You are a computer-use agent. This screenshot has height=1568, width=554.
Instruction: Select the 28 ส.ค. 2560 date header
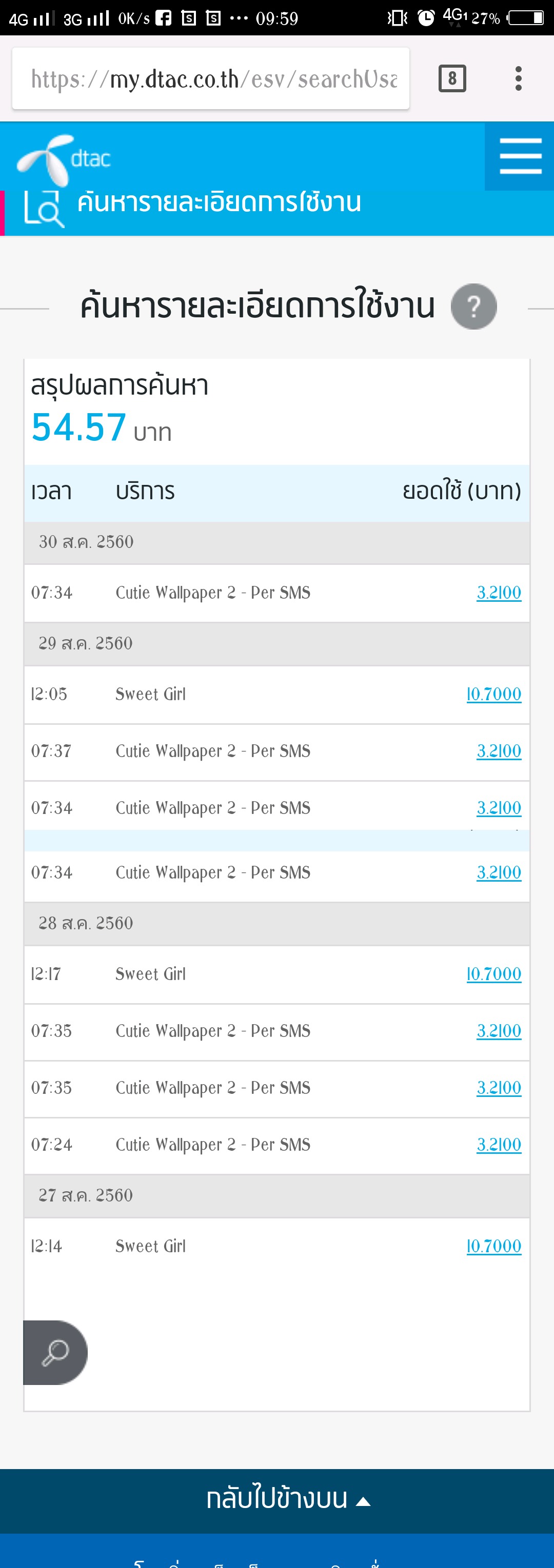(86, 923)
